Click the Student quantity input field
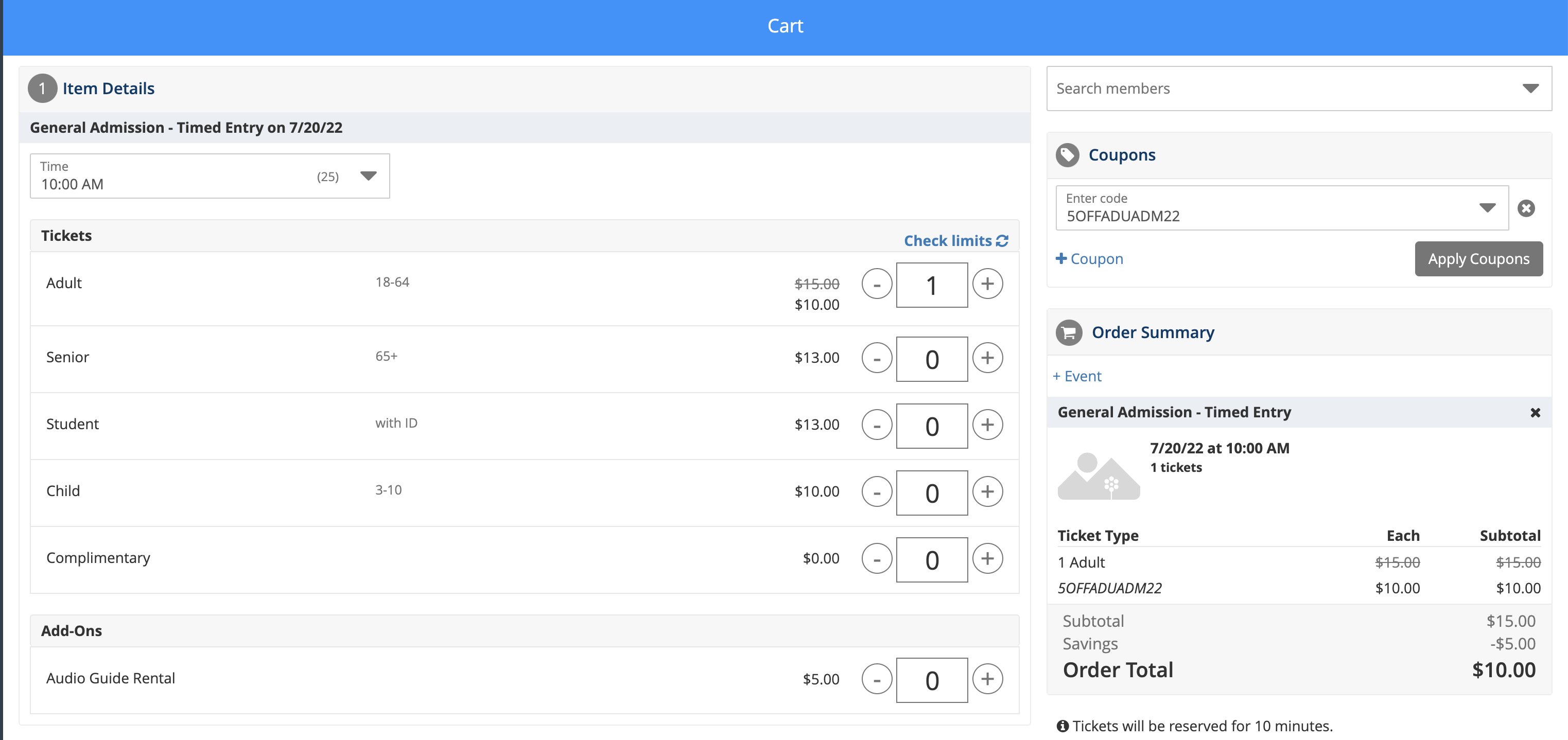The height and width of the screenshot is (740, 1568). pos(931,426)
